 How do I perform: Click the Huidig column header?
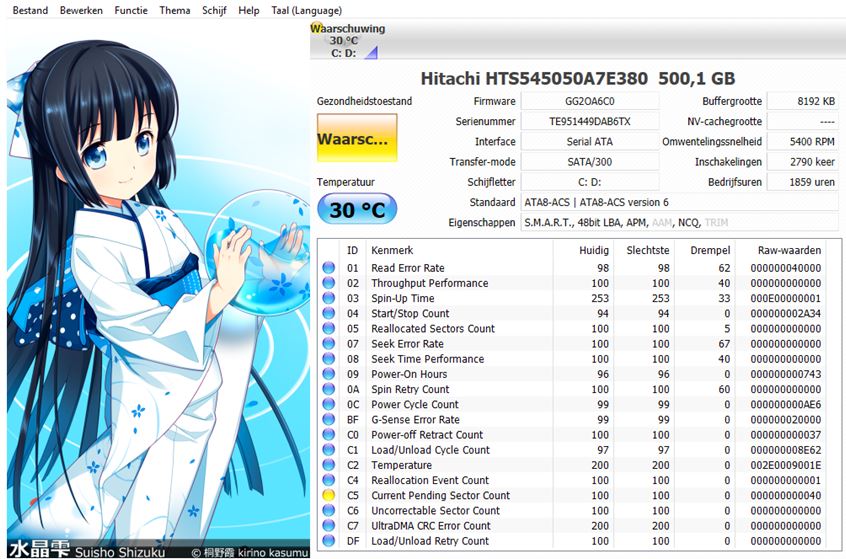pyautogui.click(x=593, y=250)
